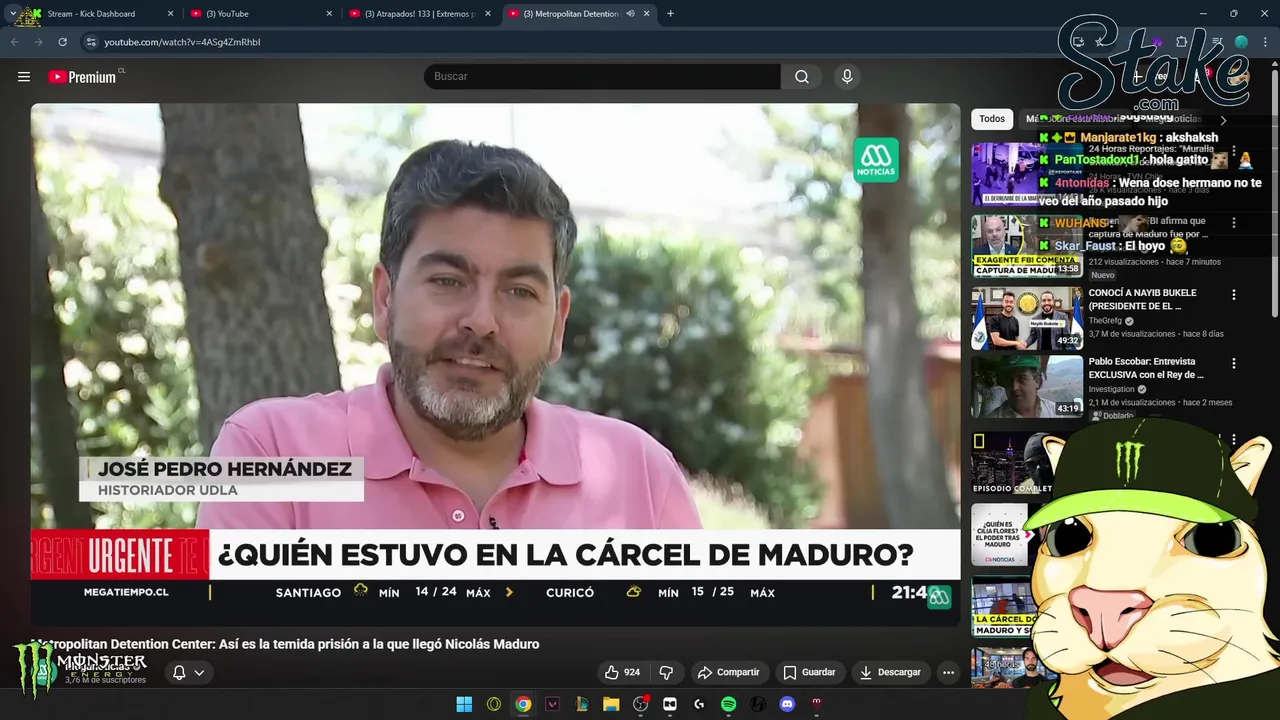Open Chrome three-dot menu
Screen dimensions: 1280x720
coord(1265,42)
